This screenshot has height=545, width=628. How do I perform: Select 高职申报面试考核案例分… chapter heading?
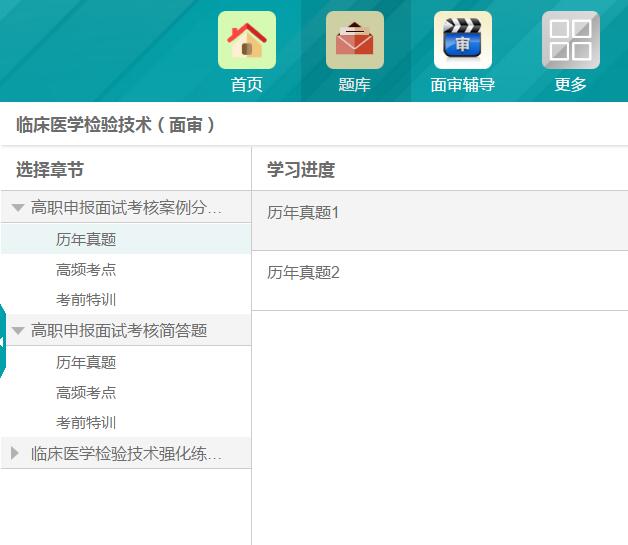click(126, 207)
